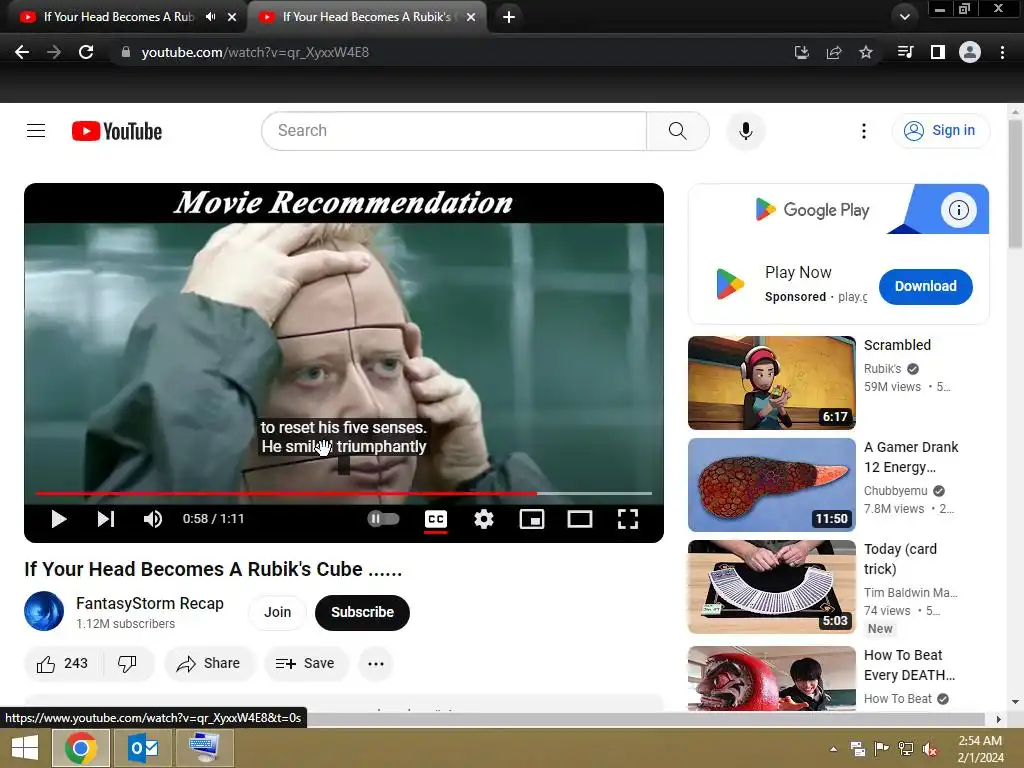This screenshot has height=768, width=1024.
Task: Enable miniplayer mode
Action: [x=532, y=519]
